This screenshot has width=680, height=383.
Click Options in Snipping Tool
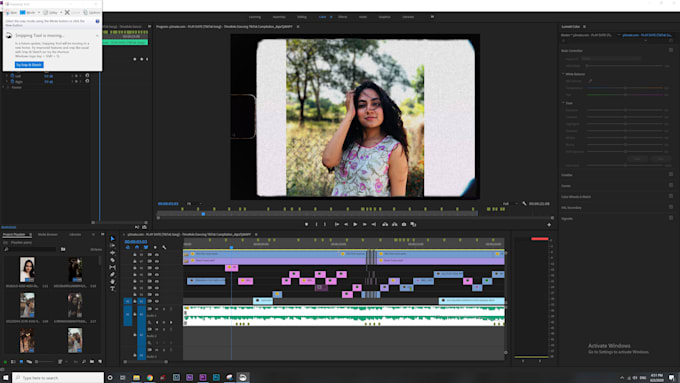92,13
